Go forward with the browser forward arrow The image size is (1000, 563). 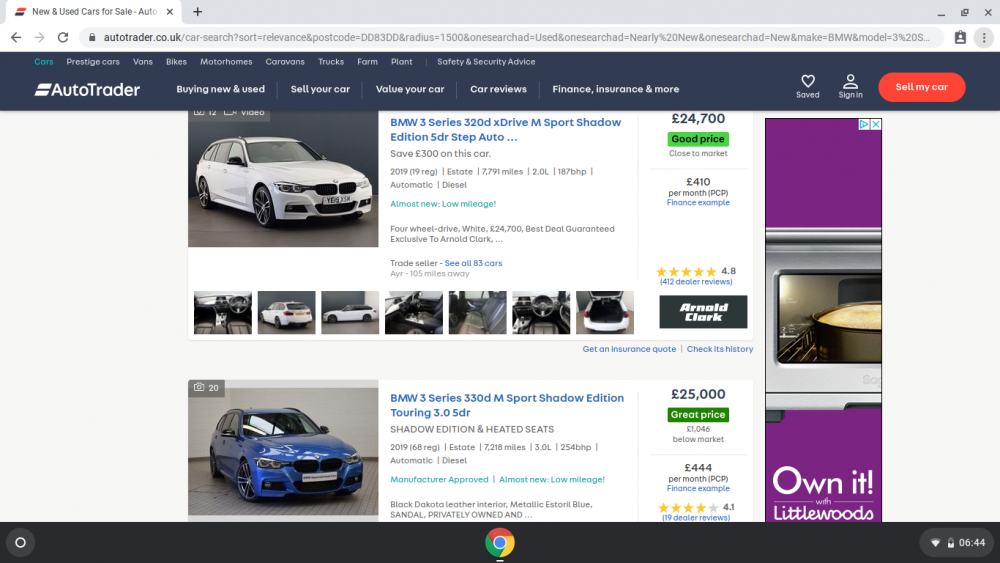point(40,38)
